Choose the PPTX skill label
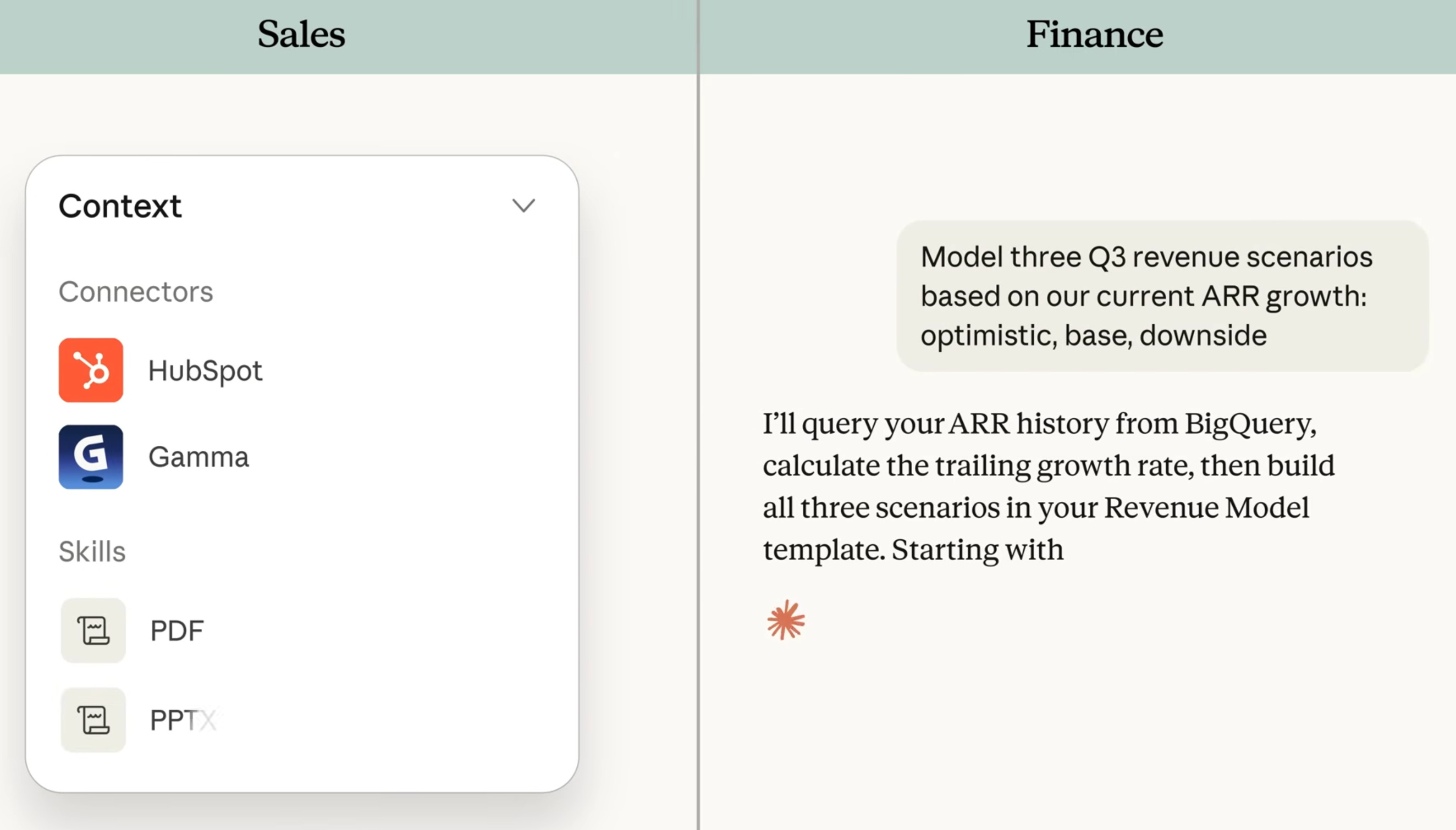The height and width of the screenshot is (830, 1456). [x=183, y=720]
